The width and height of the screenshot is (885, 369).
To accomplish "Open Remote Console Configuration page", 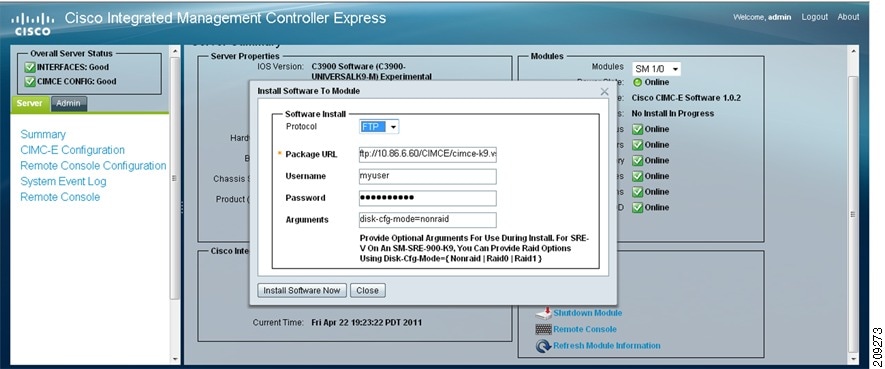I will tap(93, 166).
